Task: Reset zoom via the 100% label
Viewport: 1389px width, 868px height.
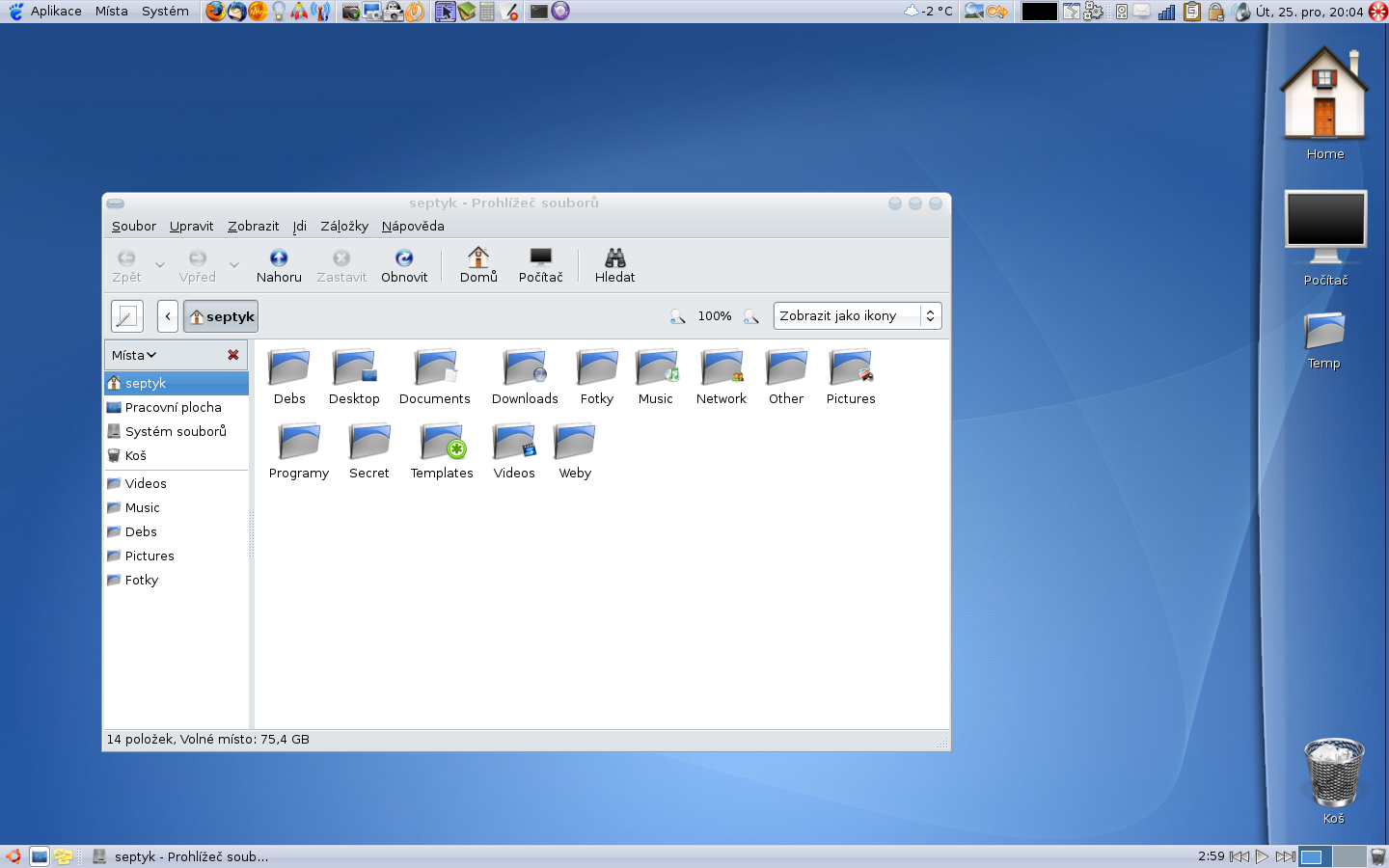Action: click(715, 316)
